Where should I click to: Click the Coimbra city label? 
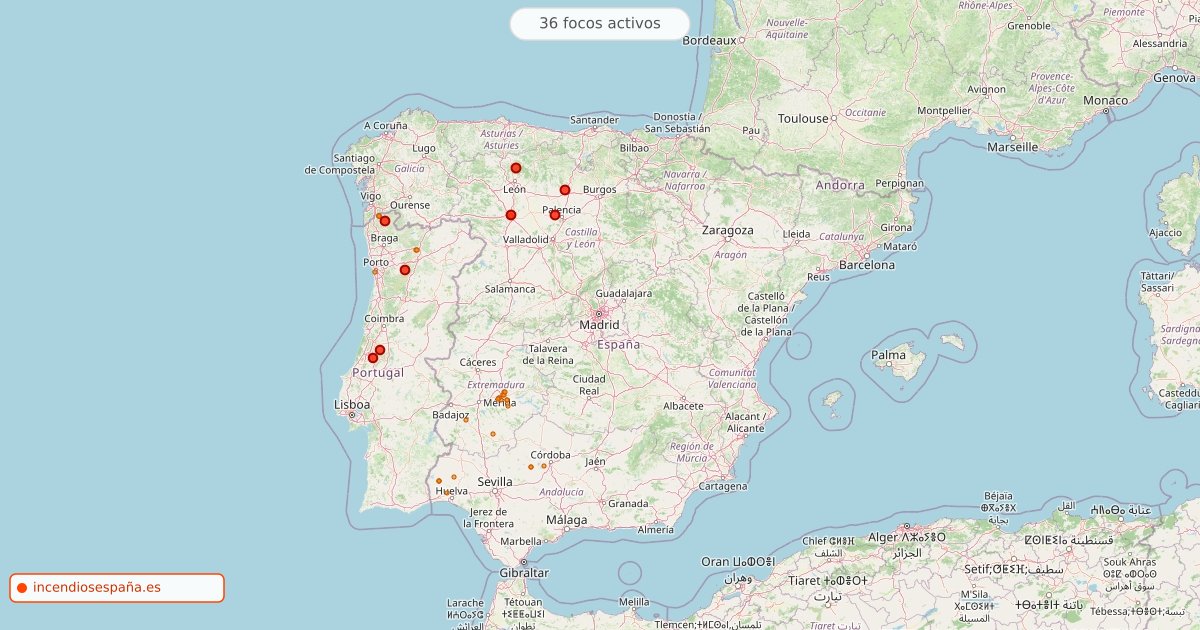point(384,319)
